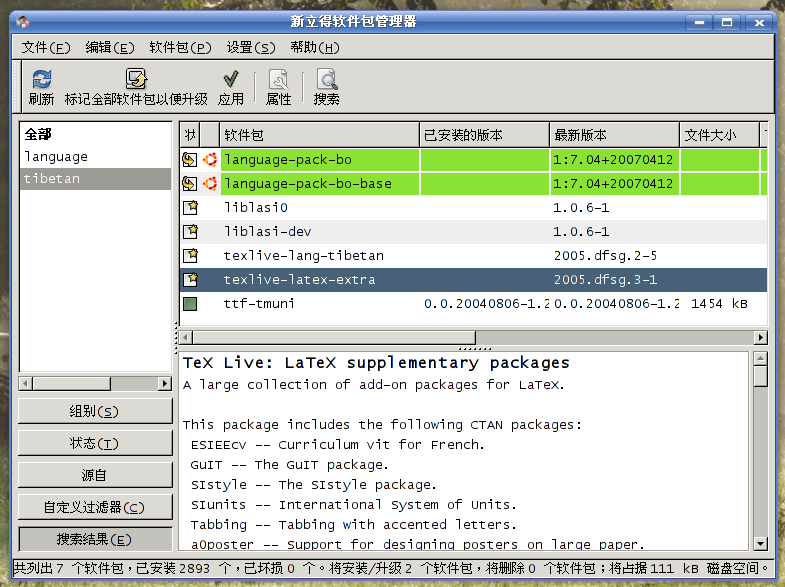Sort by the 已安装的版本 column header
Screen dimensions: 785x587
pyautogui.click(x=484, y=135)
